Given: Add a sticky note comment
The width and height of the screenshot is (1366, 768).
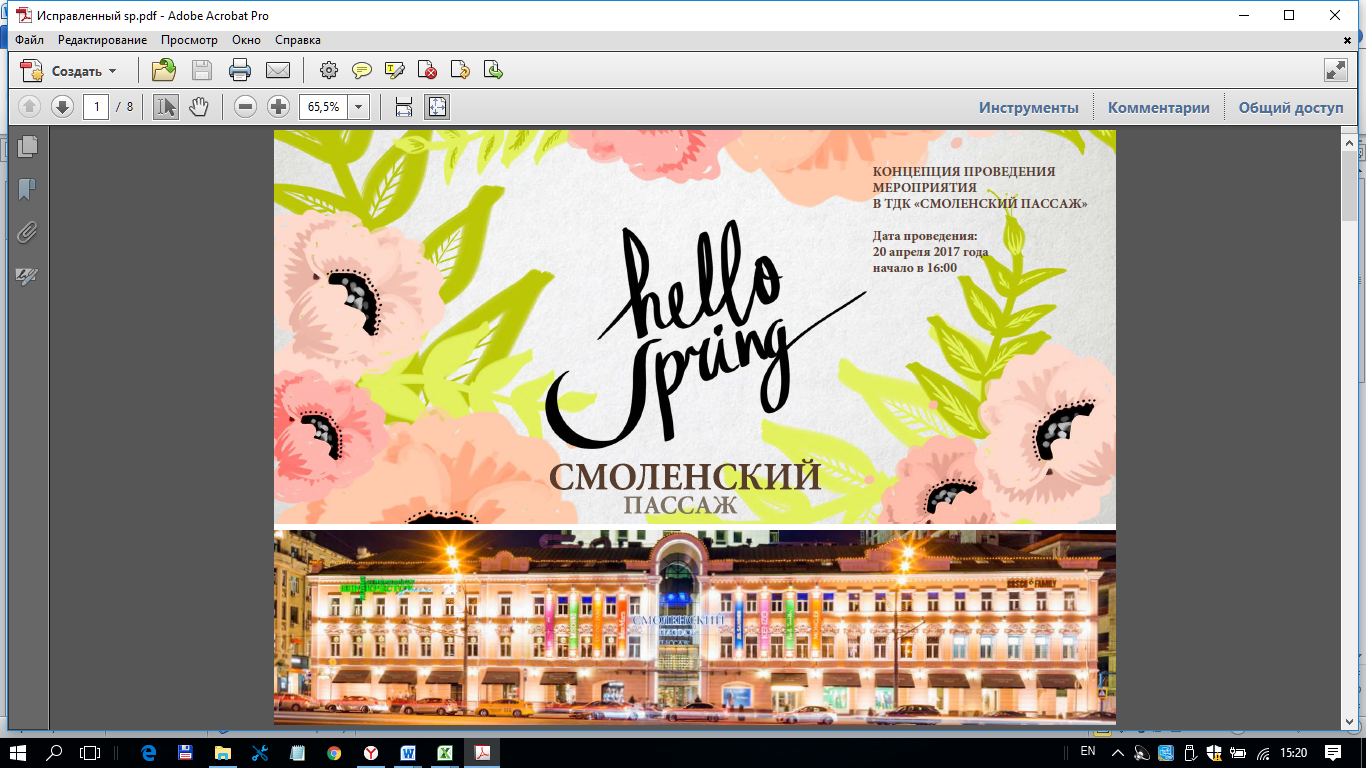Looking at the screenshot, I should coord(361,70).
